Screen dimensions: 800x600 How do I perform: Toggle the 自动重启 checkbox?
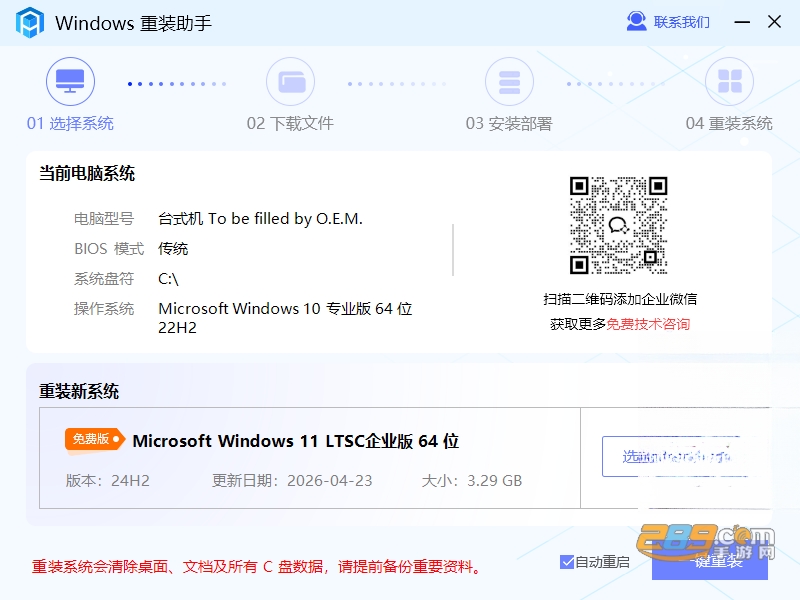pyautogui.click(x=567, y=562)
